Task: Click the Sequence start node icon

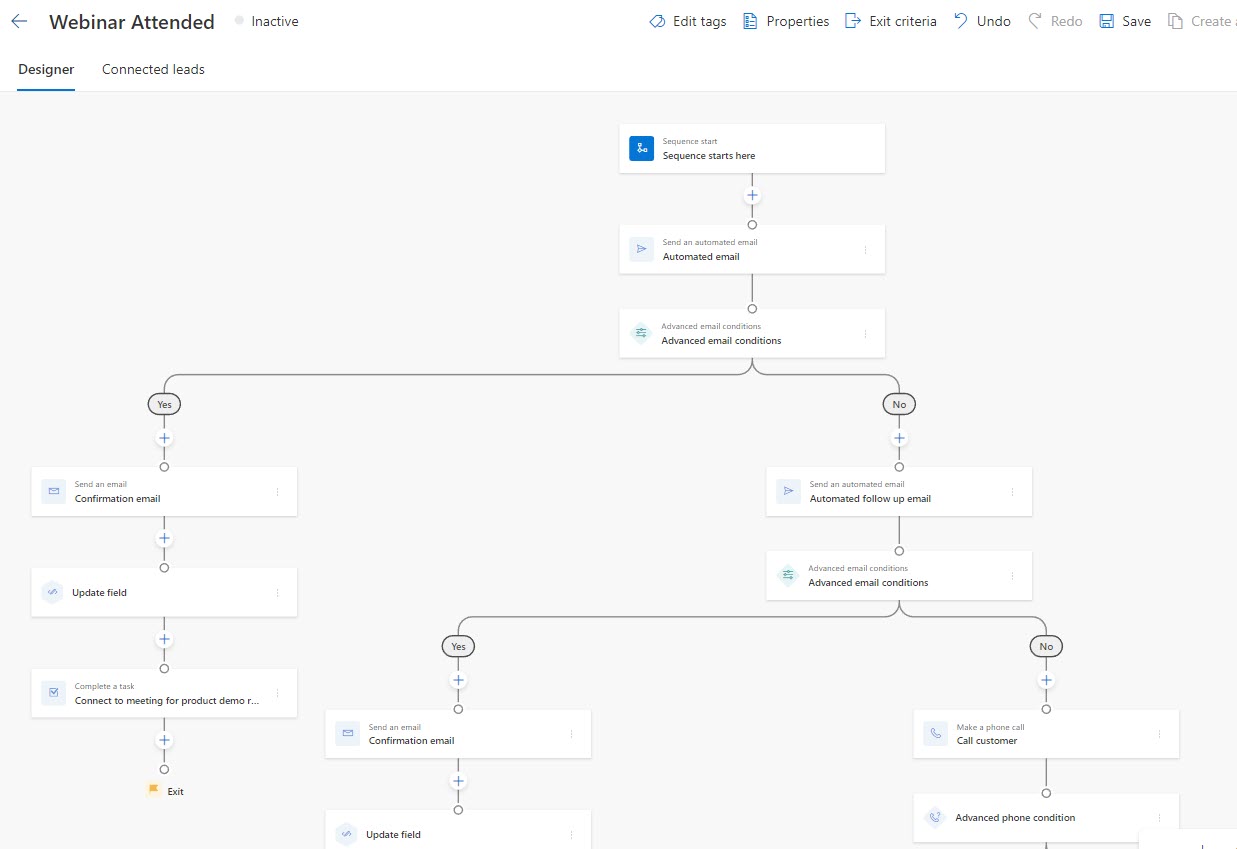Action: (x=641, y=148)
